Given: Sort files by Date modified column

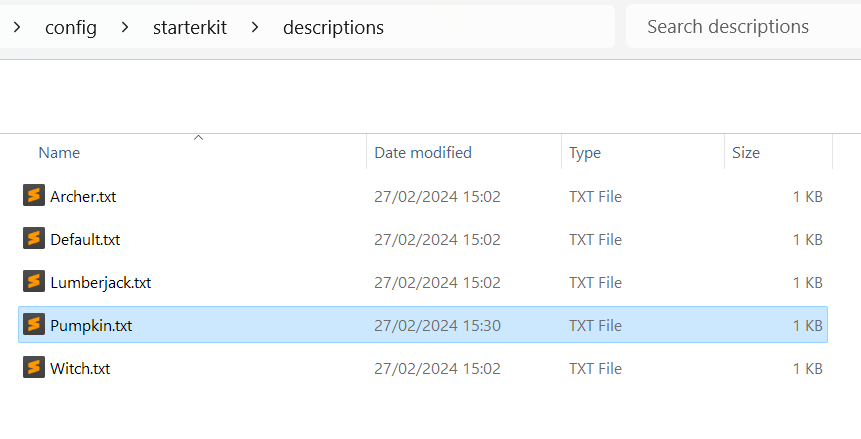Looking at the screenshot, I should coord(422,153).
